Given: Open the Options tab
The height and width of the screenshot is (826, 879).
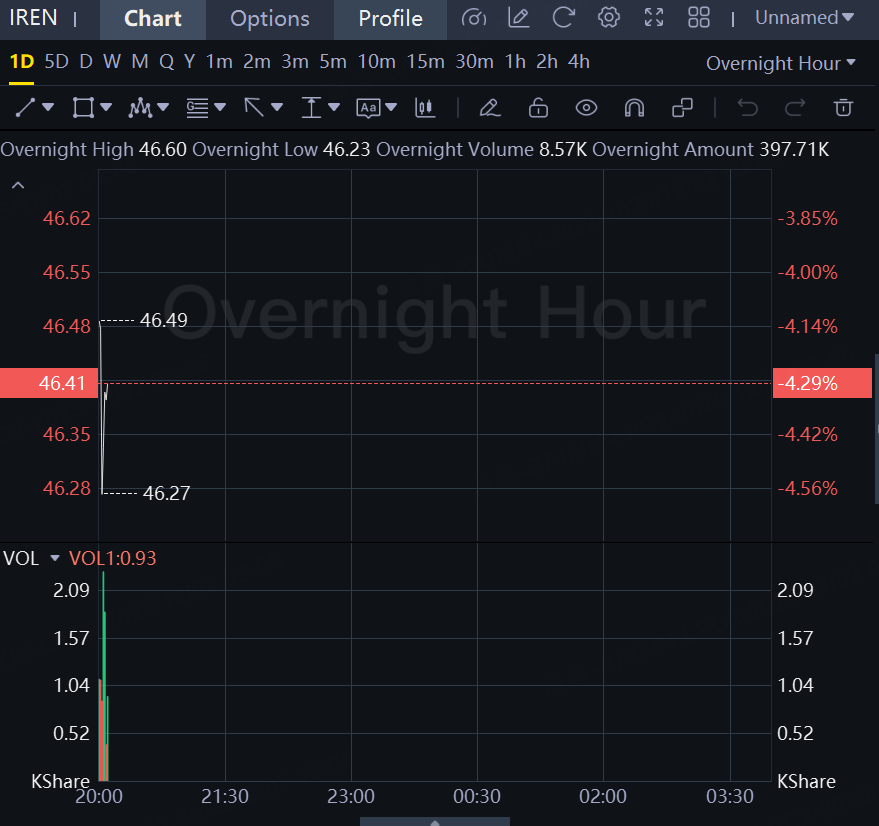Looking at the screenshot, I should [270, 19].
